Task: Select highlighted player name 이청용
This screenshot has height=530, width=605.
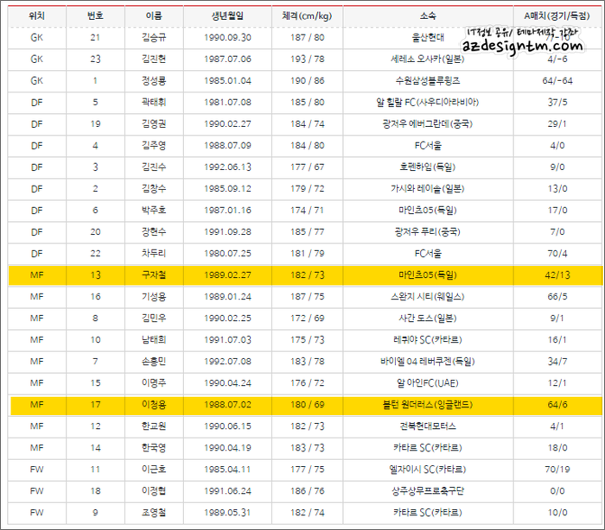Action: click(x=154, y=405)
